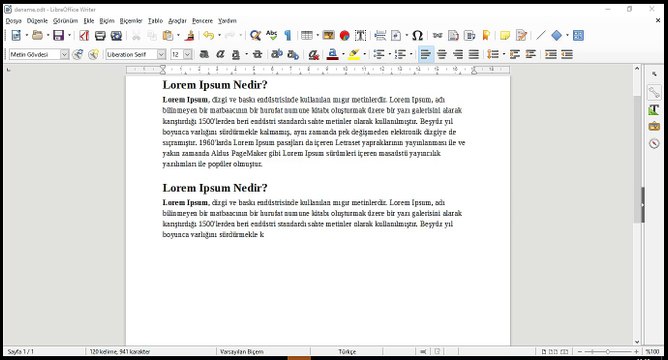668x360 pixels.
Task: Expand the underline style arrow
Action: 246,54
